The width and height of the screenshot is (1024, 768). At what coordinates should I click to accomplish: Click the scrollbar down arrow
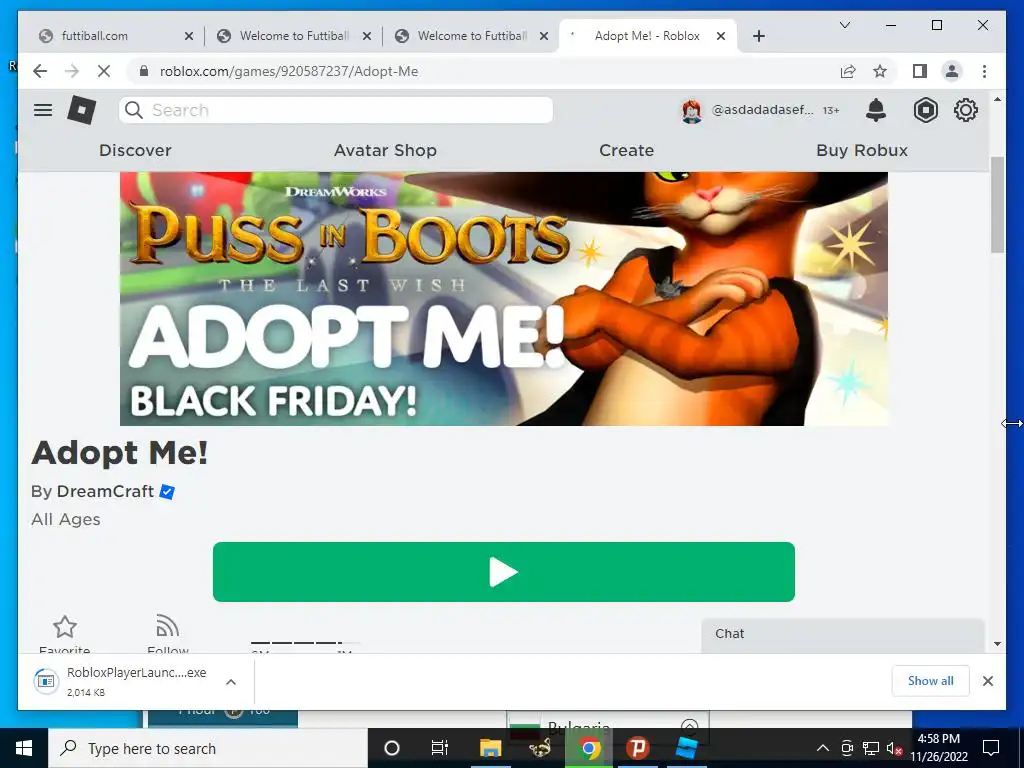pyautogui.click(x=997, y=644)
